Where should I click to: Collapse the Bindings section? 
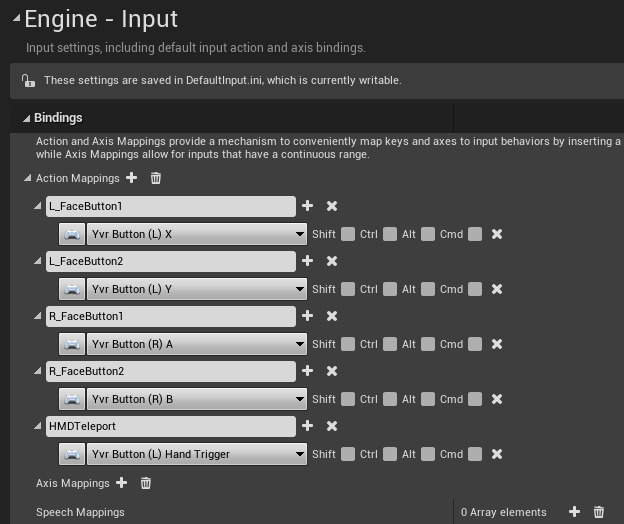pos(27,118)
